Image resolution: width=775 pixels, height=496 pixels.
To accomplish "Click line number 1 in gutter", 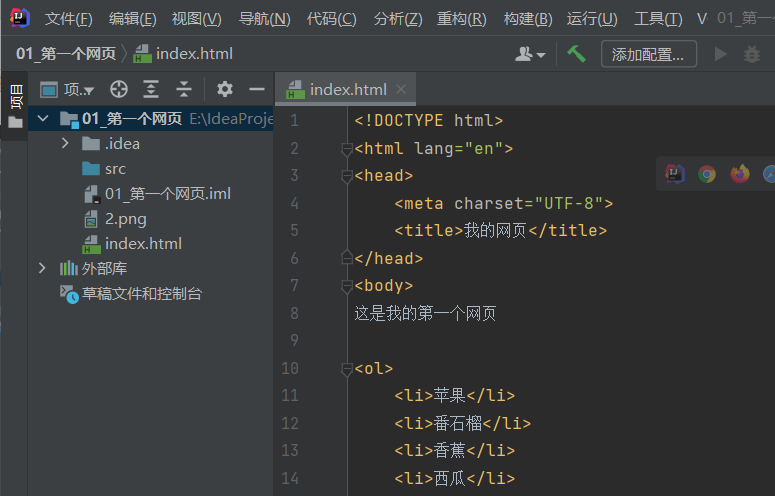I will click(294, 121).
